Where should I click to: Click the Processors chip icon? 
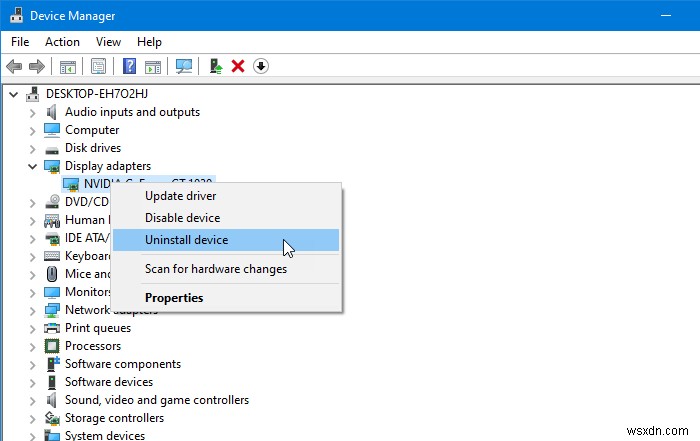(52, 346)
